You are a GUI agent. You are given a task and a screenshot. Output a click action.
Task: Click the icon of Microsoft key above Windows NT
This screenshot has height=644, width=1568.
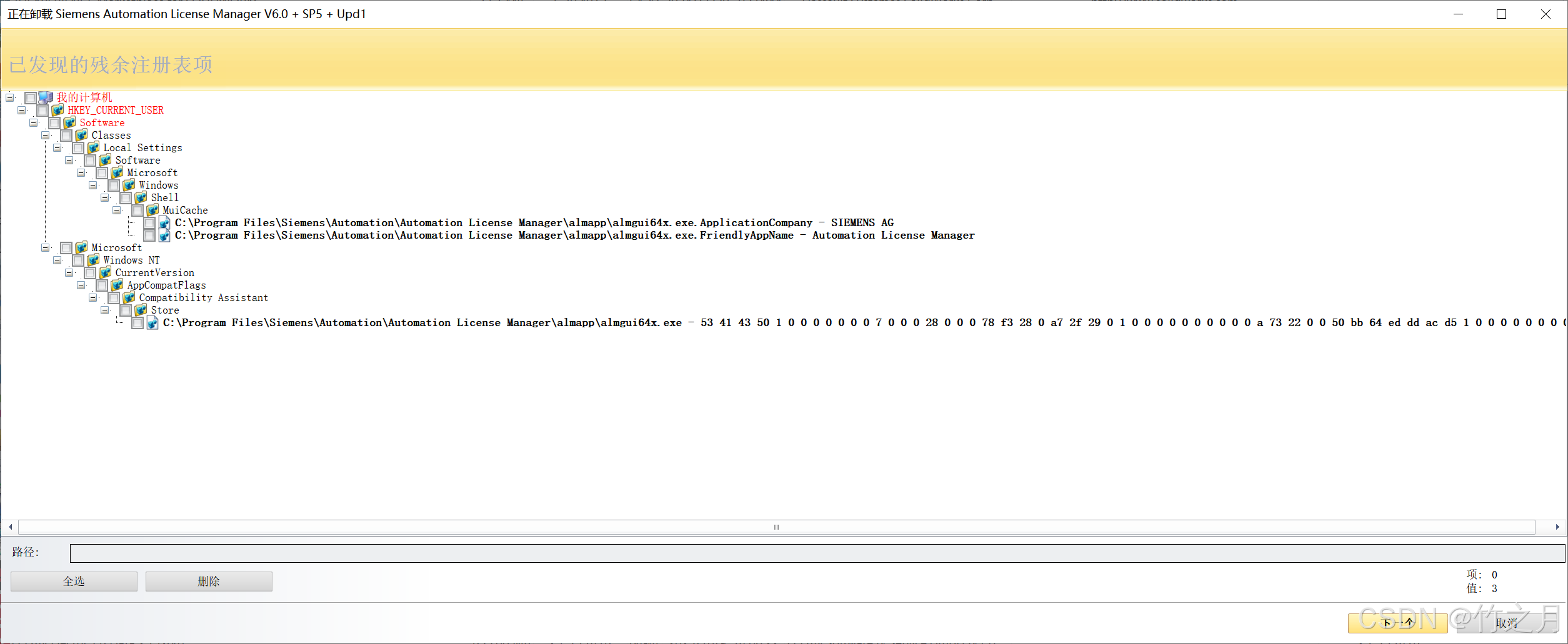pyautogui.click(x=81, y=247)
